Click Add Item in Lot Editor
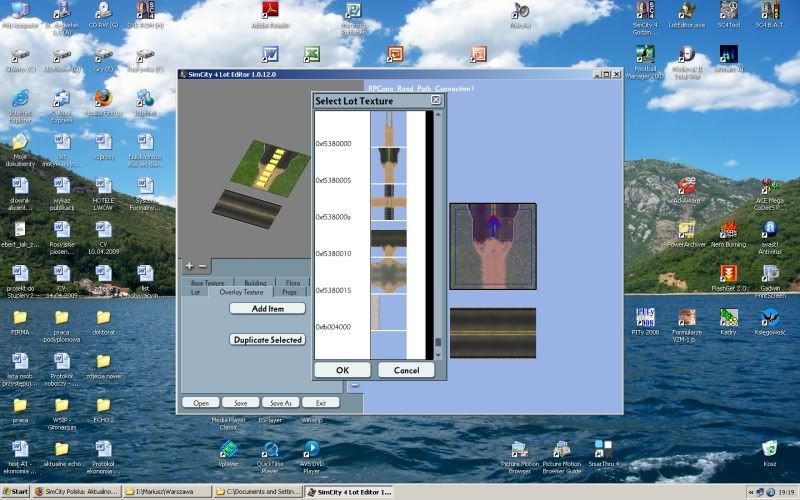Image resolution: width=800 pixels, height=500 pixels. (x=267, y=309)
